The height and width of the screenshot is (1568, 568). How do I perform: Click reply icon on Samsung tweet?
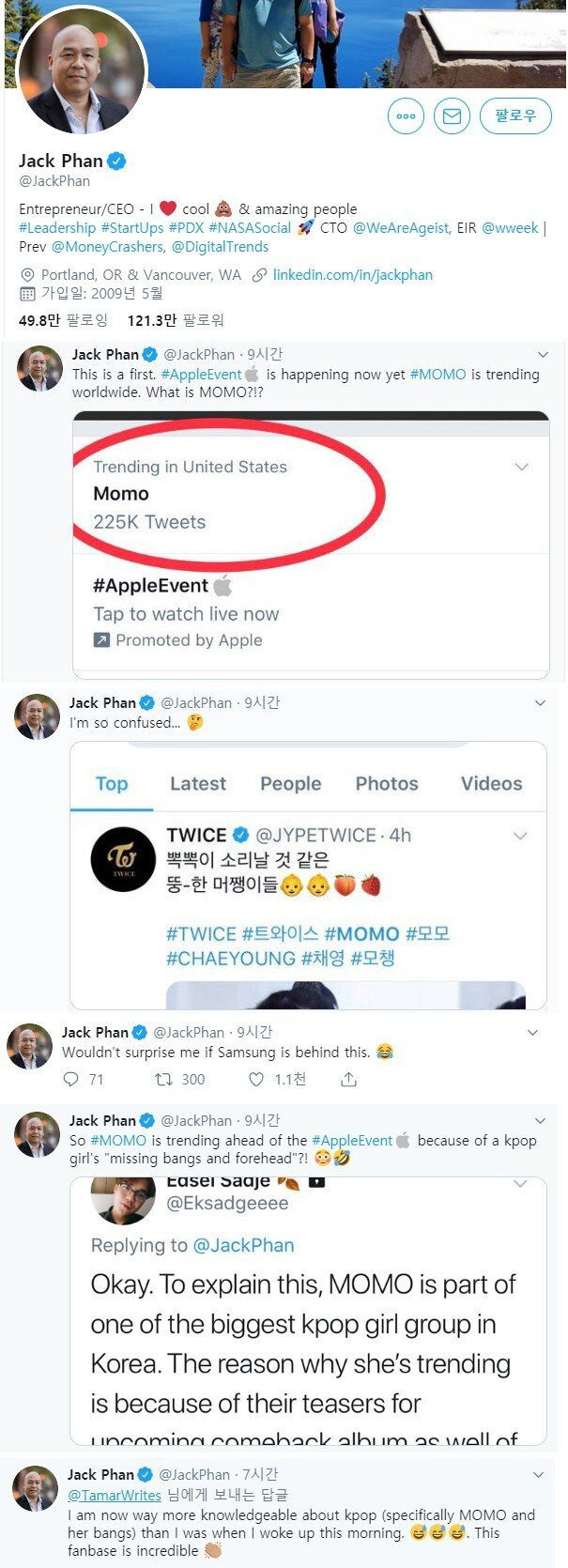pyautogui.click(x=70, y=1080)
